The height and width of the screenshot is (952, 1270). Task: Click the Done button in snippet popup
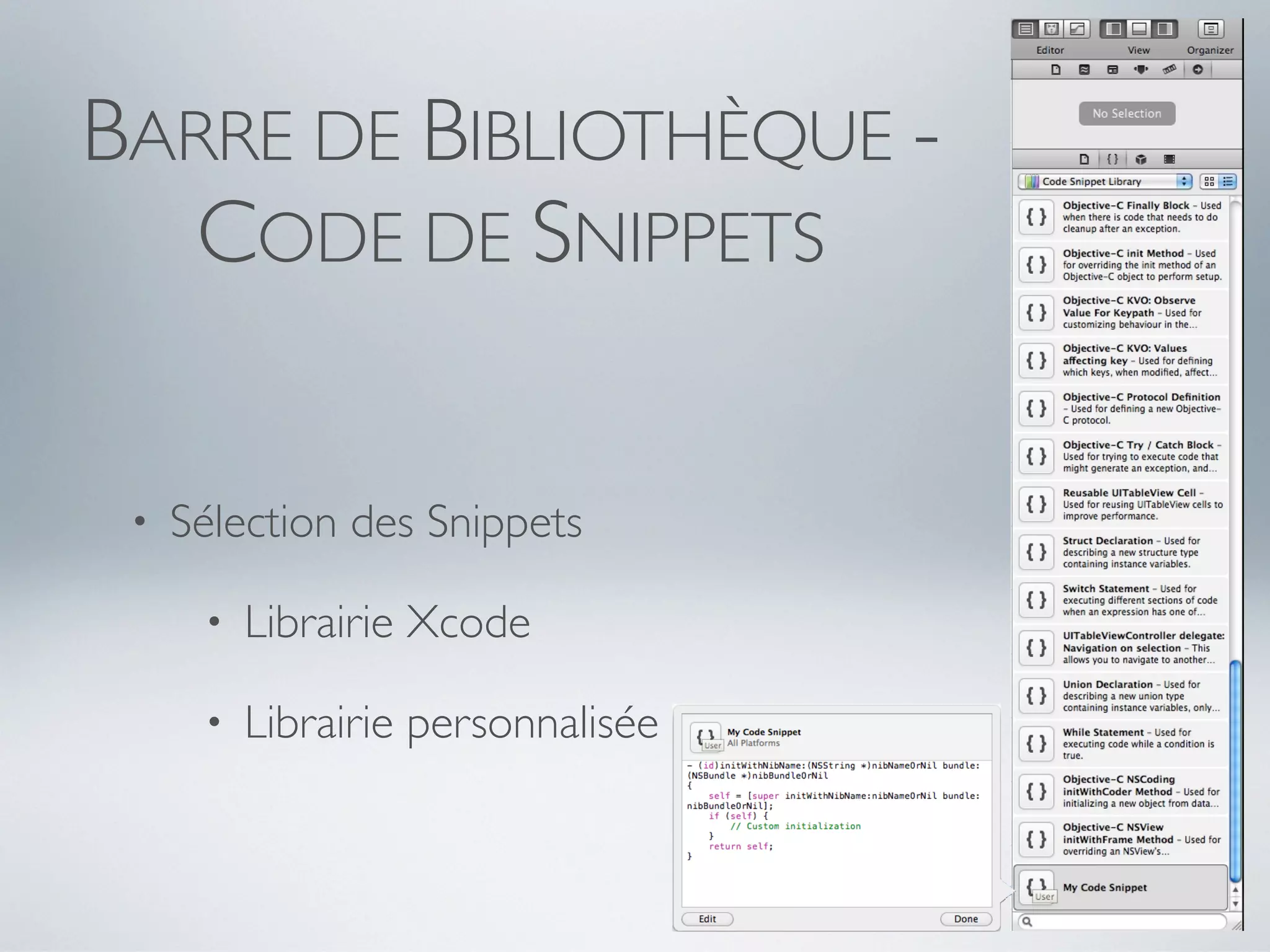click(x=966, y=919)
